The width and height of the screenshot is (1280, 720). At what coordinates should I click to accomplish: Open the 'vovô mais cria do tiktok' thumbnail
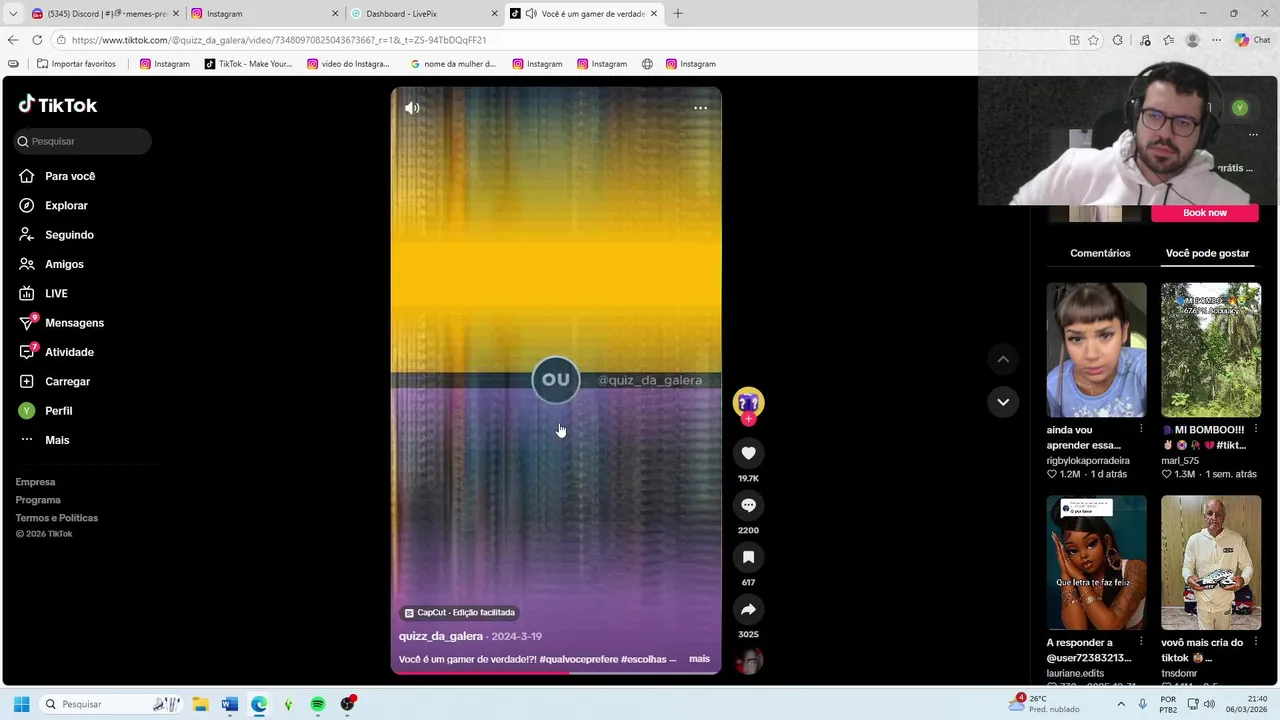pyautogui.click(x=1211, y=563)
